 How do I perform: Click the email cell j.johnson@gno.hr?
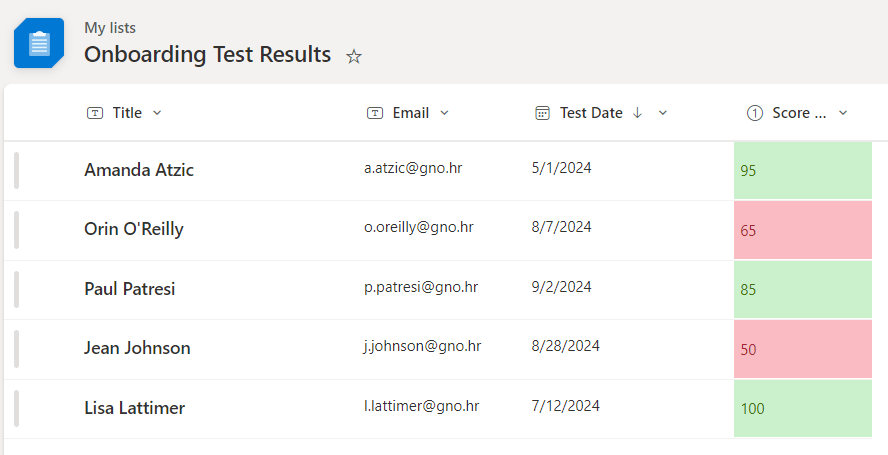(422, 346)
